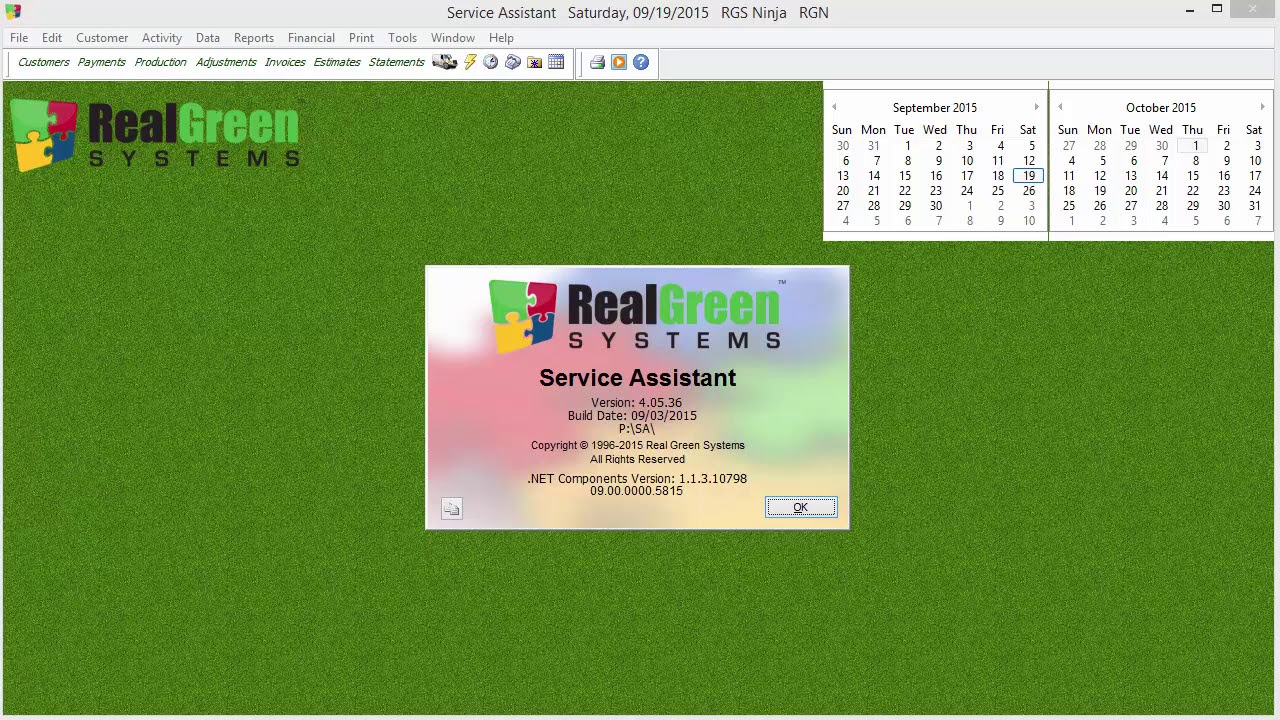Open the calendar grid toolbar icon
1280x720 pixels.
[x=556, y=62]
